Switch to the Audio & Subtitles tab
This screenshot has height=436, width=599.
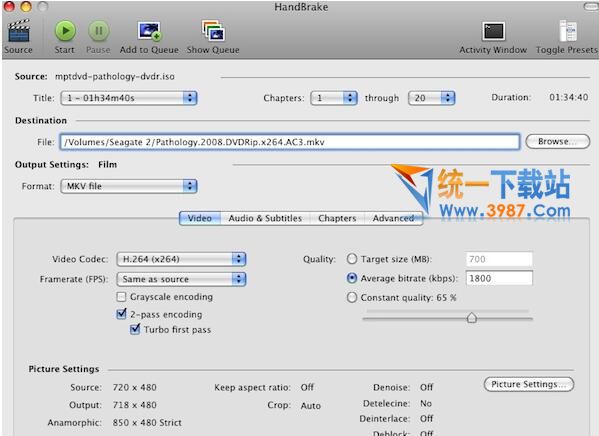click(x=265, y=218)
